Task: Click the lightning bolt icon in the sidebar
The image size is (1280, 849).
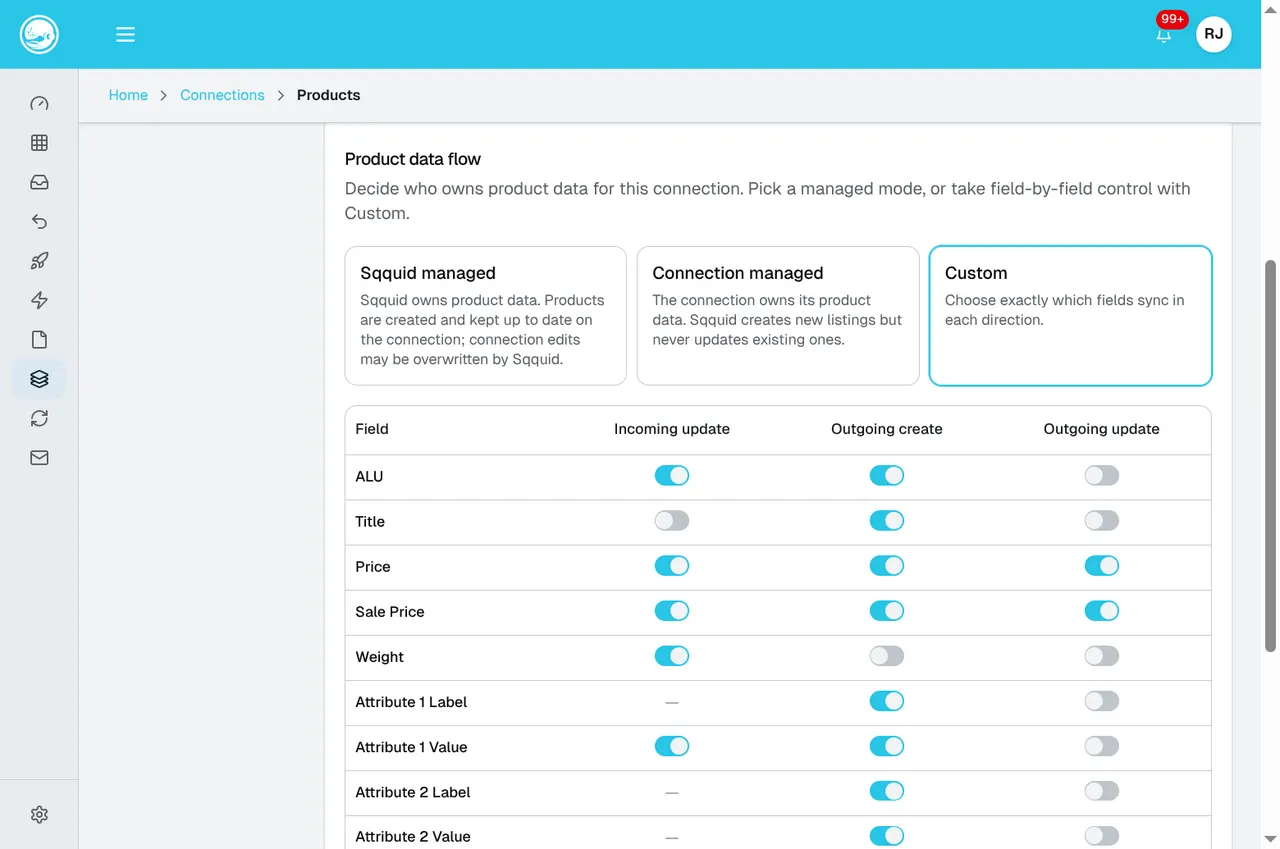Action: tap(39, 300)
